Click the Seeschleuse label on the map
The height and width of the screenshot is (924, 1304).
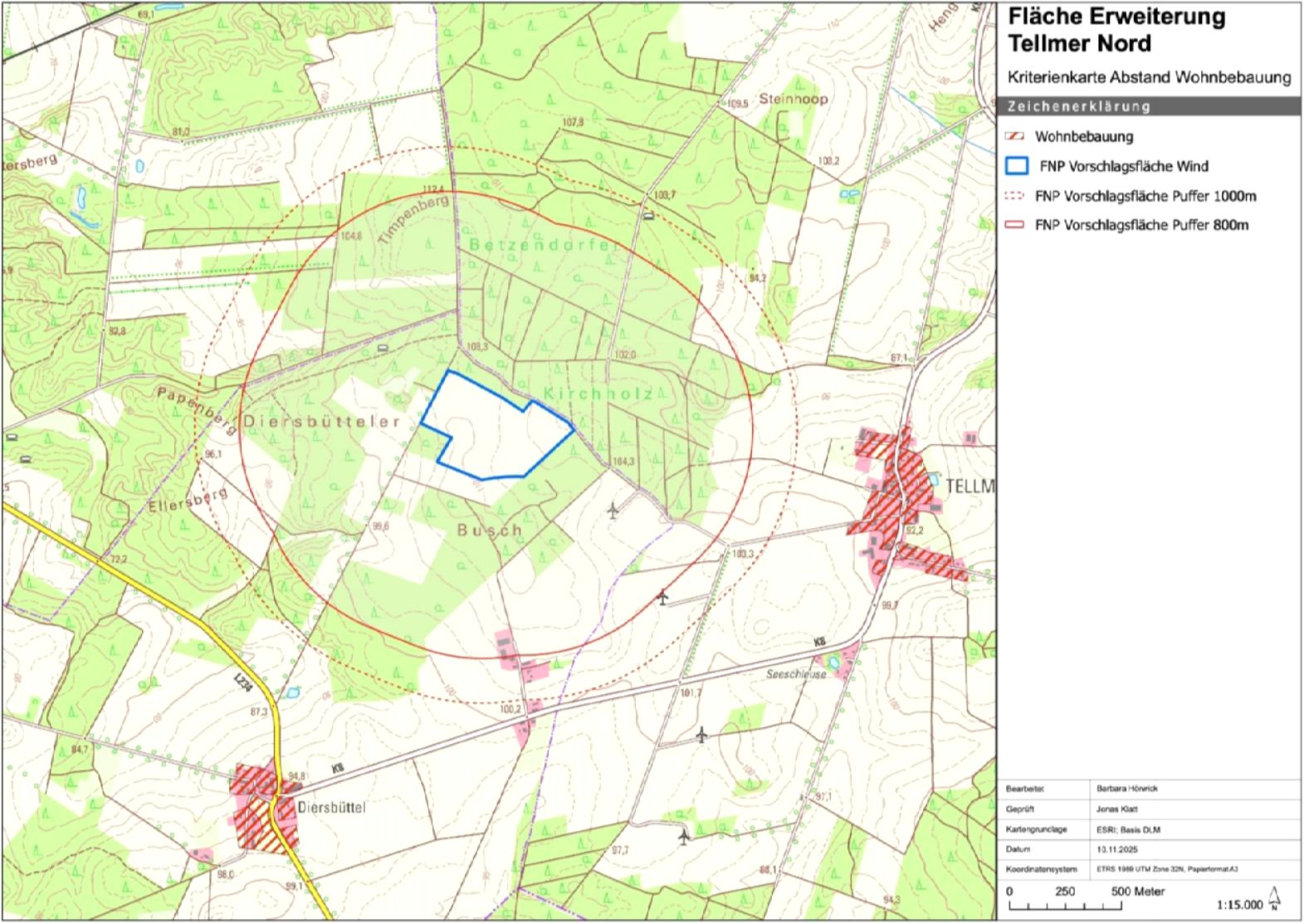[797, 674]
